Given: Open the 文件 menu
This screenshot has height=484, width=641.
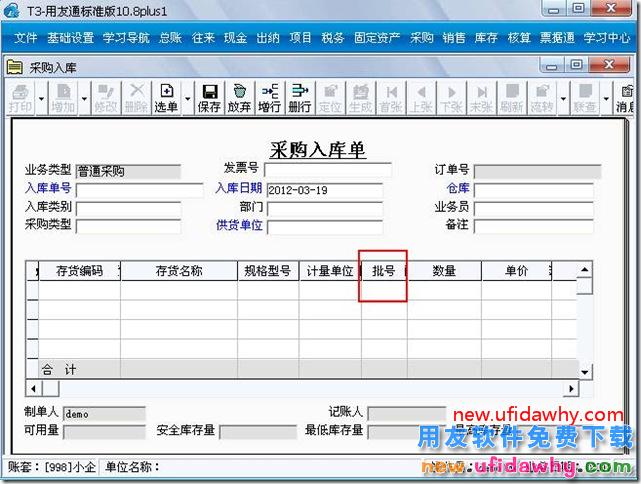Looking at the screenshot, I should 26,38.
